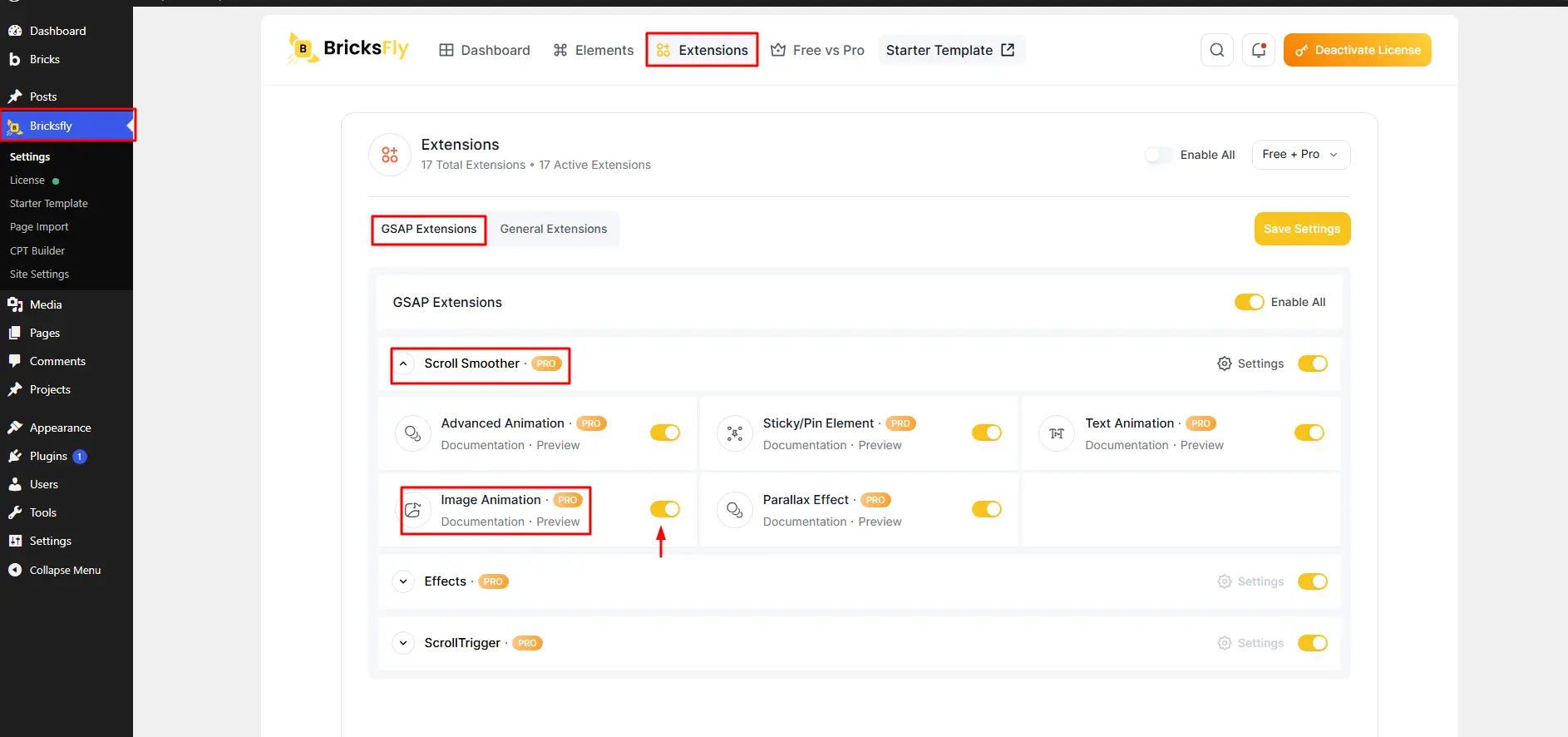This screenshot has width=1568, height=737.
Task: Open the Free vs Pro tab
Action: 818,50
